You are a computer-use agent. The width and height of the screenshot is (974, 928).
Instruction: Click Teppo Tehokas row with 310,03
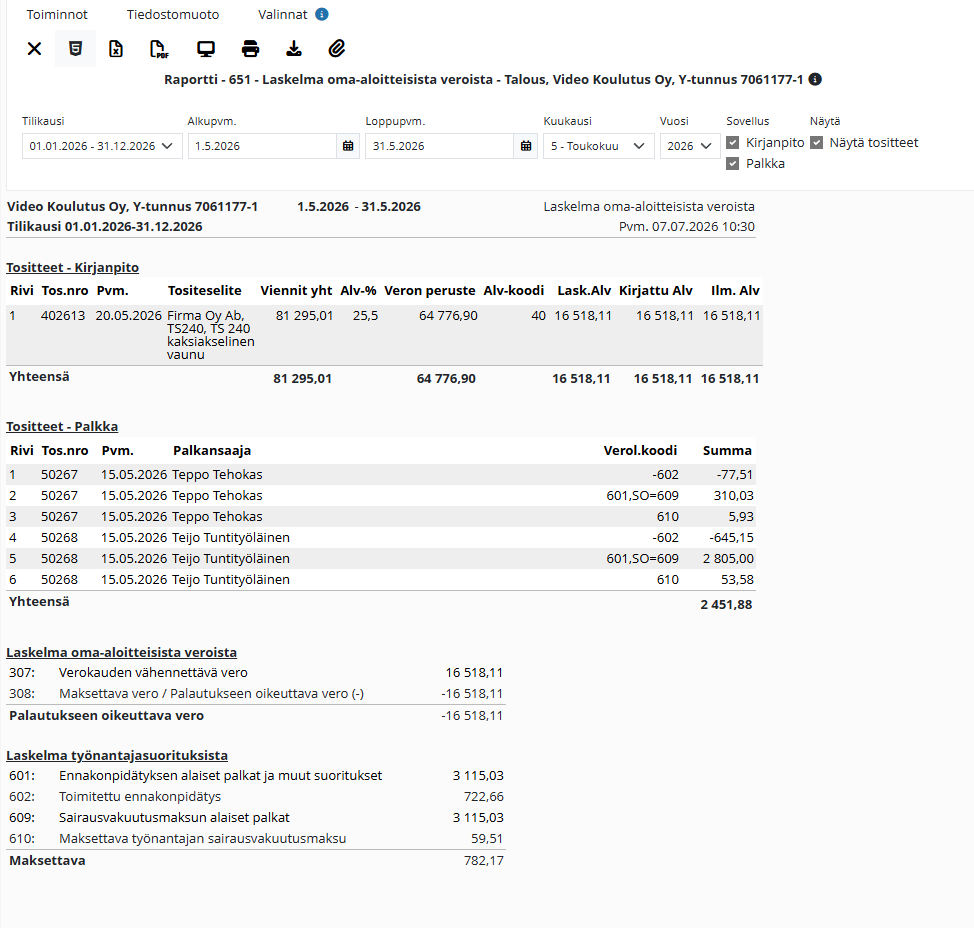[x=381, y=496]
